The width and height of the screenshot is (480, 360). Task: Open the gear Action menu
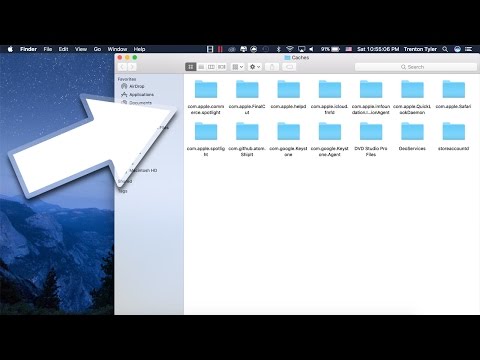[x=255, y=67]
